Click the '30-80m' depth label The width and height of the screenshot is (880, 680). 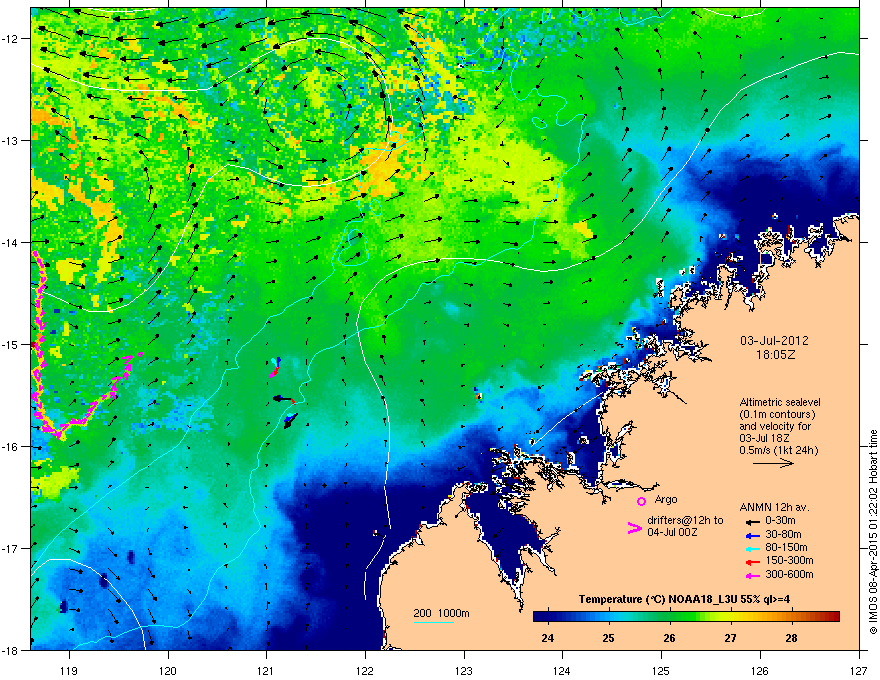point(783,534)
